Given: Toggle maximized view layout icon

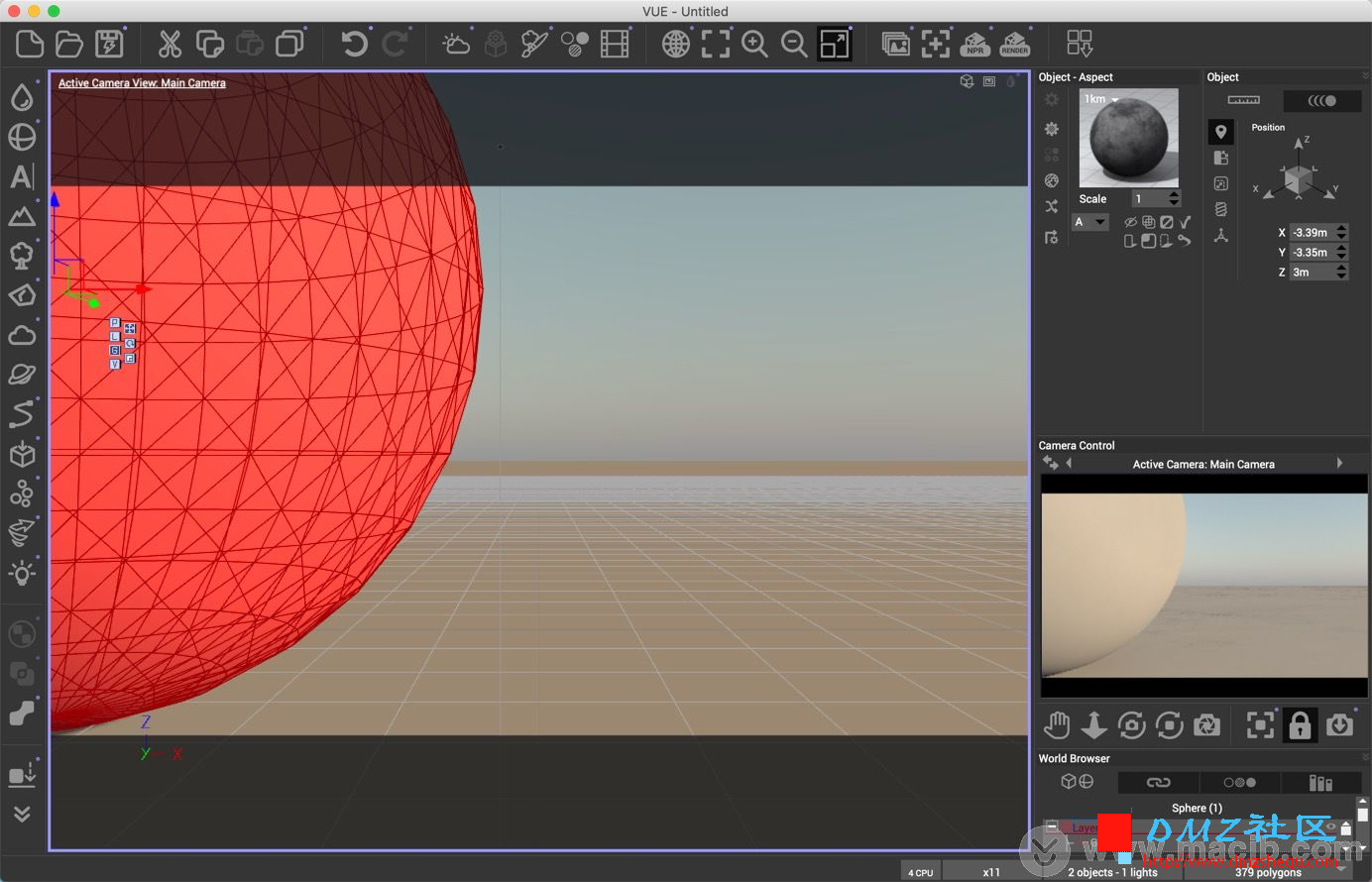Looking at the screenshot, I should (835, 44).
